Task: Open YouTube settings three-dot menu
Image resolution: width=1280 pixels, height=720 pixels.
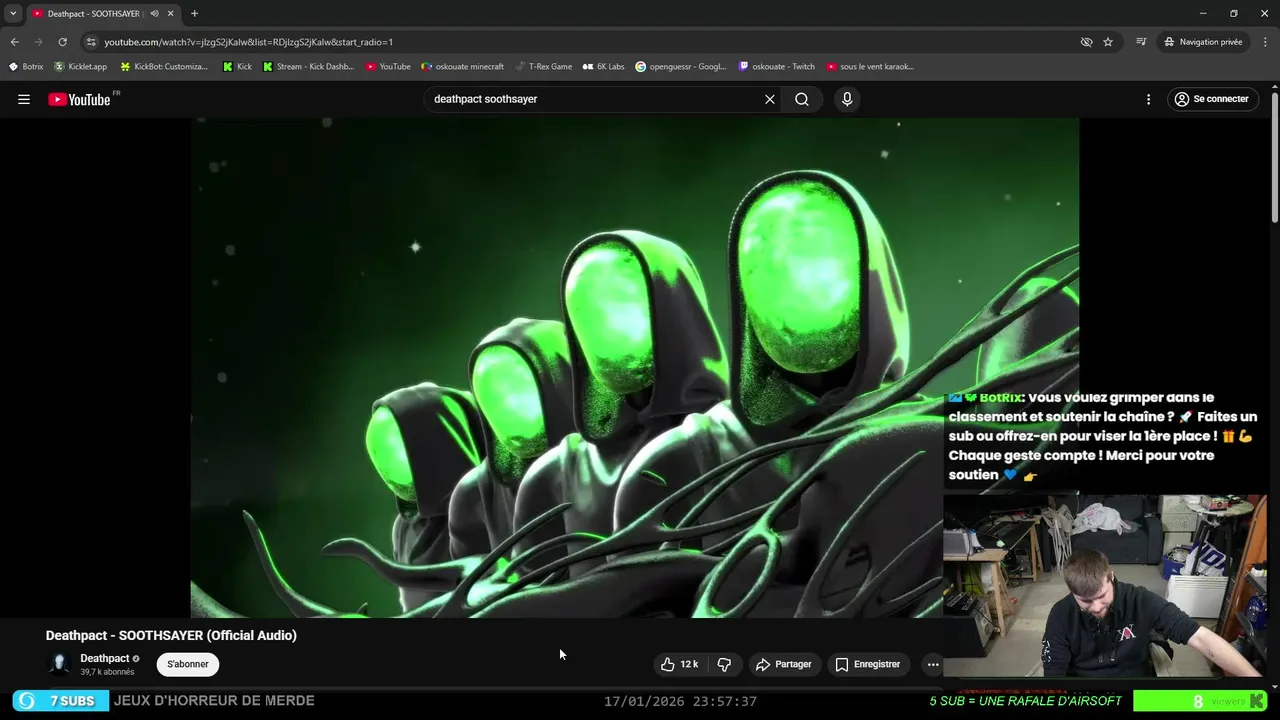Action: (1148, 99)
